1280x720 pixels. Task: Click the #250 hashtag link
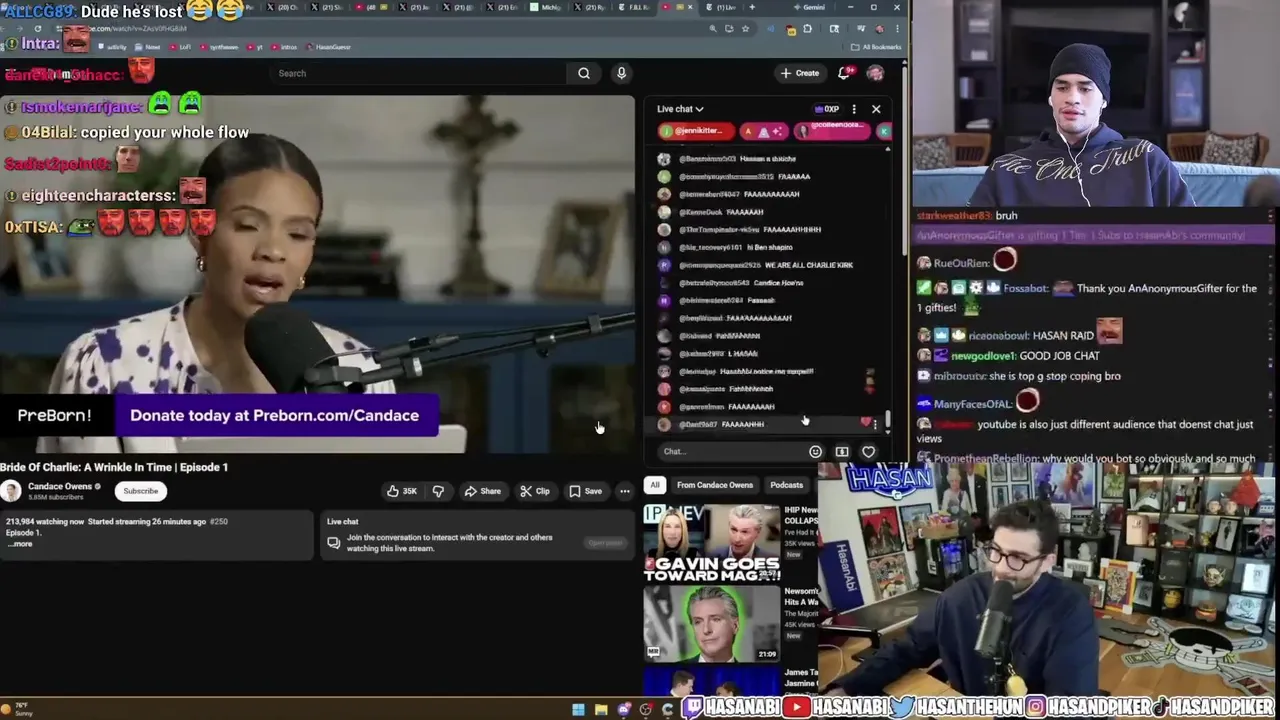[x=218, y=522]
